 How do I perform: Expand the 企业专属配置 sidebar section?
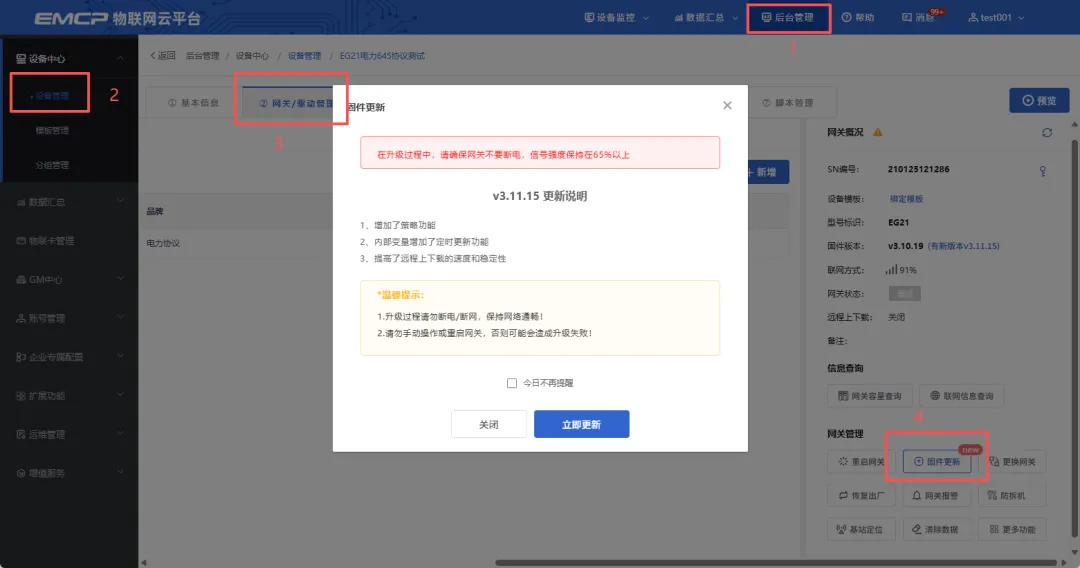click(69, 357)
